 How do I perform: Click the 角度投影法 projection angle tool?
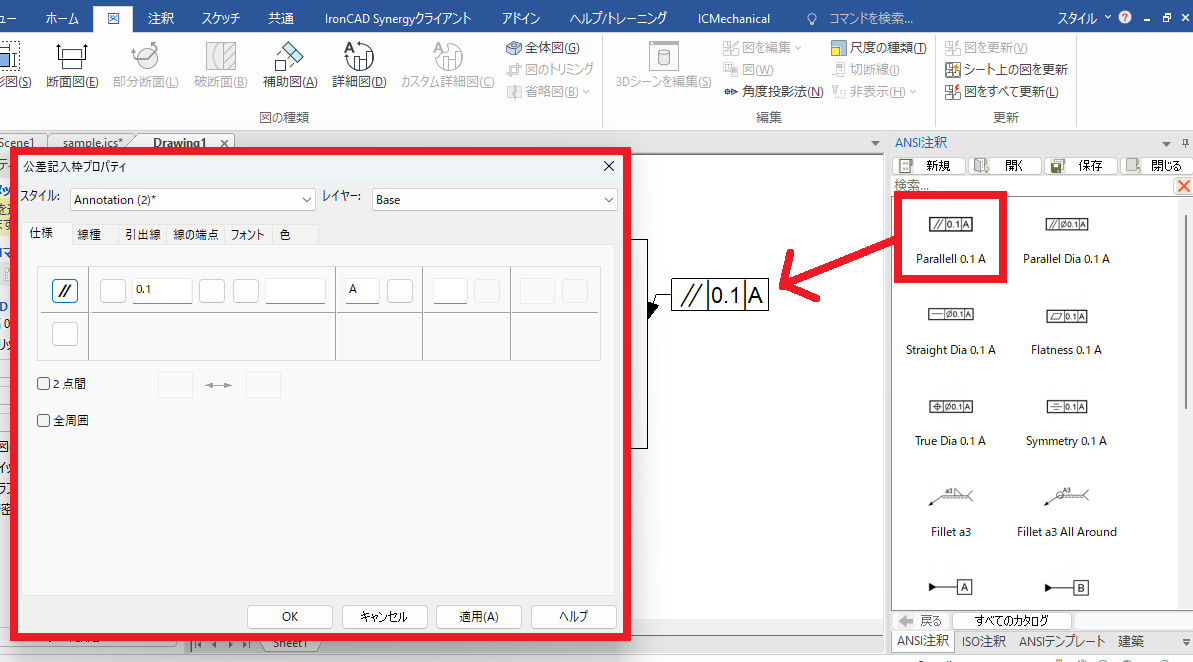[x=732, y=92]
